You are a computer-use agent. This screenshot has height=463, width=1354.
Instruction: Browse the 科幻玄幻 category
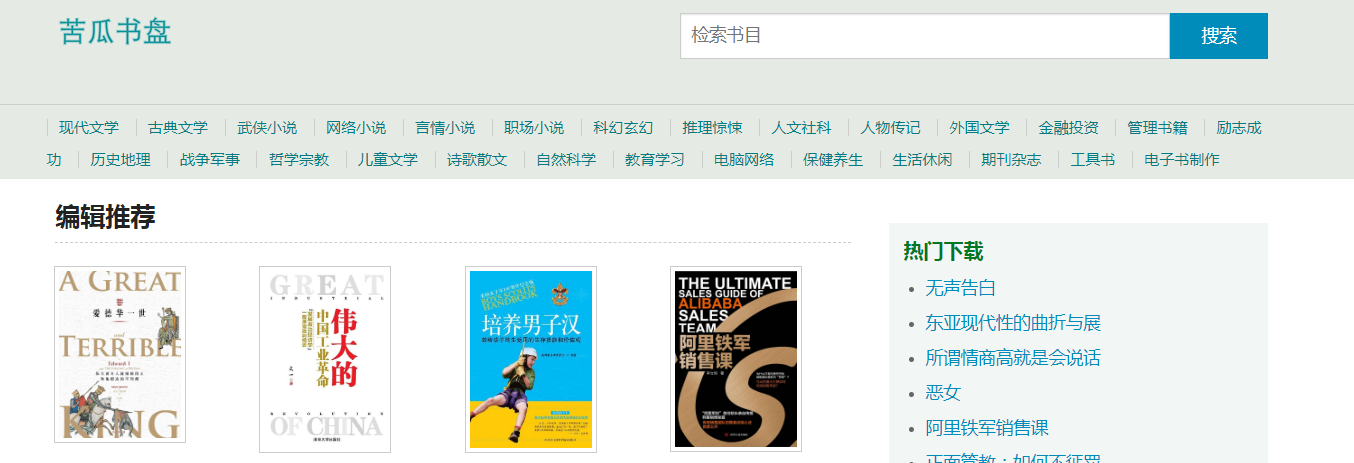(623, 128)
